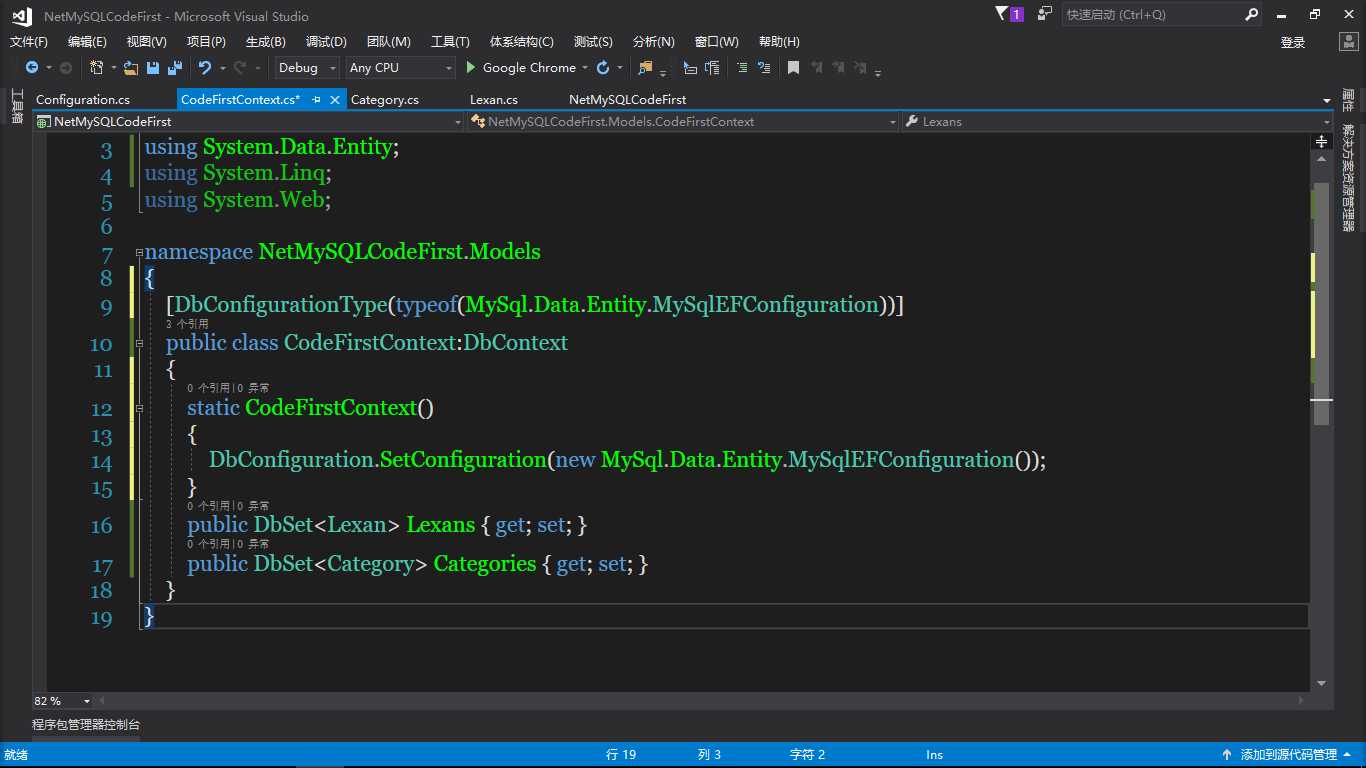Click the CodeLens references above the Lexans property
The image size is (1366, 768).
(209, 506)
